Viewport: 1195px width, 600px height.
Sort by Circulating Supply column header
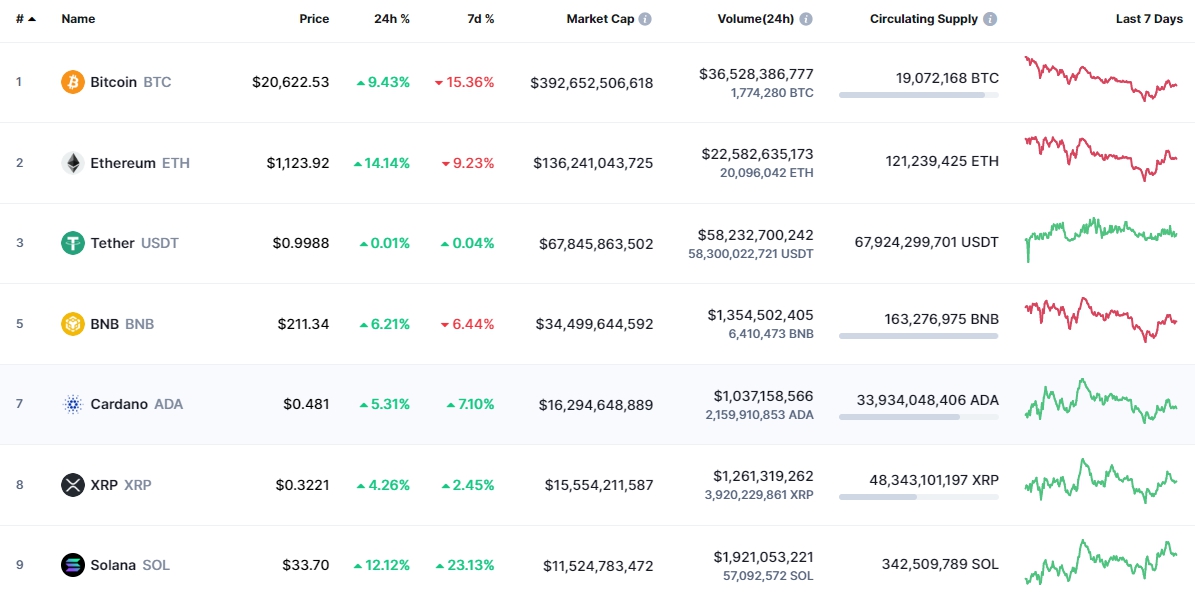click(924, 19)
